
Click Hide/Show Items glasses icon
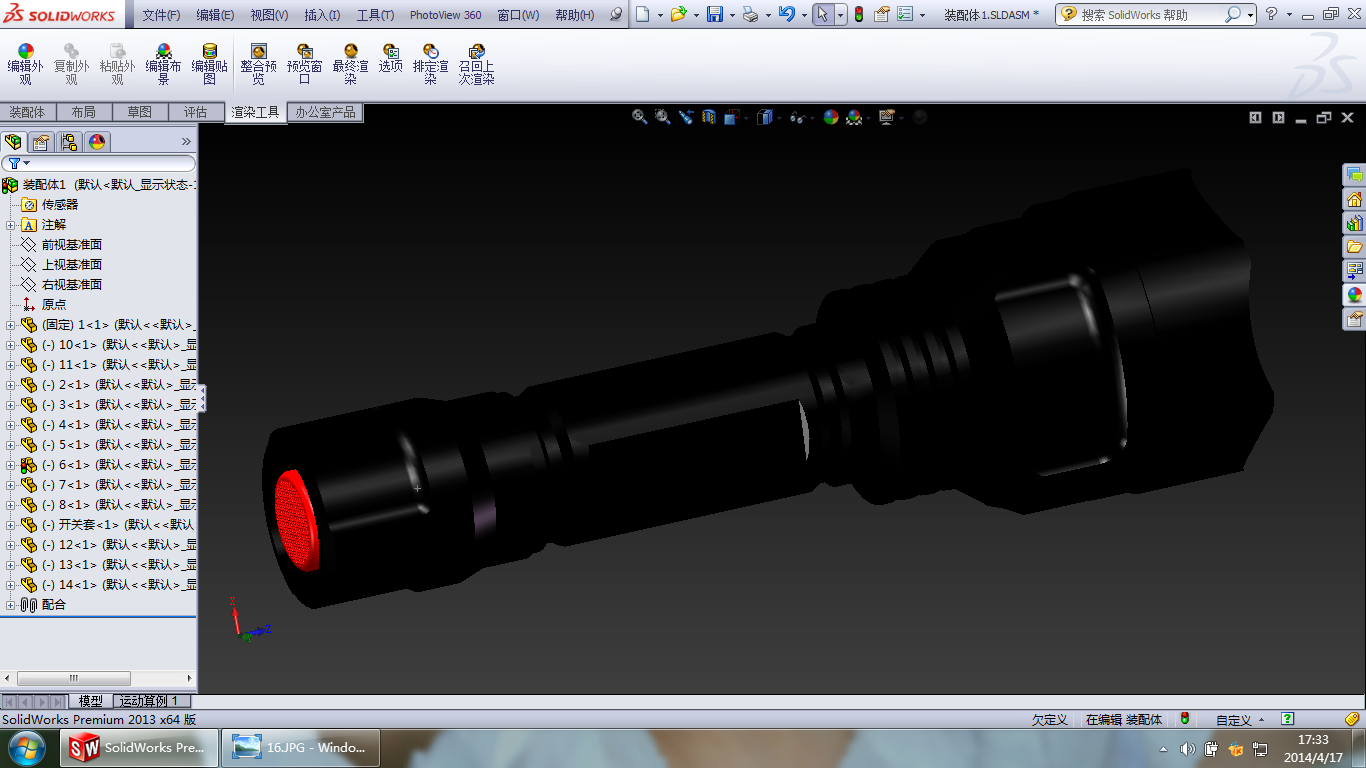click(797, 117)
